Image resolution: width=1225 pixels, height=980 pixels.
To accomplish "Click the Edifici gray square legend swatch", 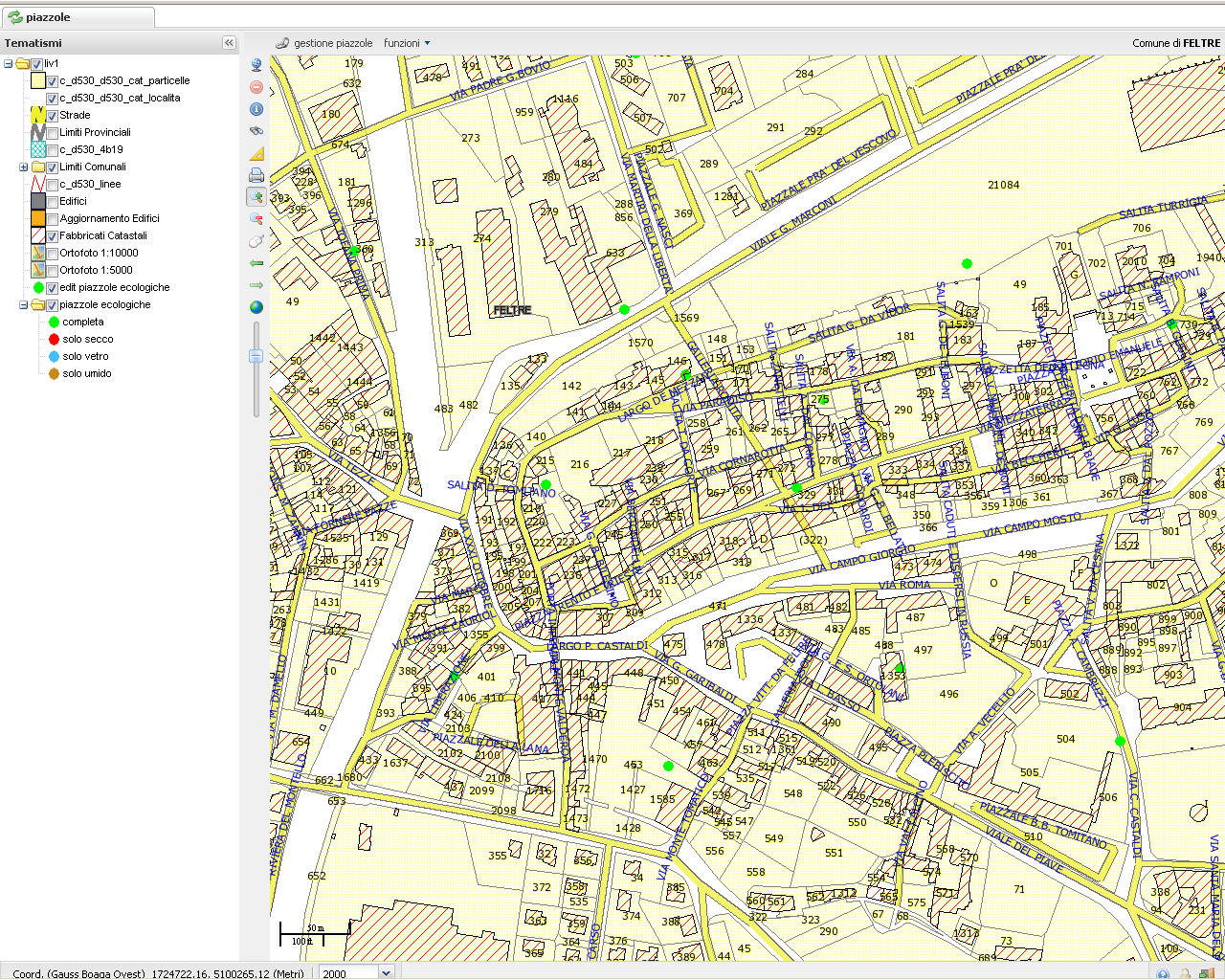I will click(x=38, y=201).
